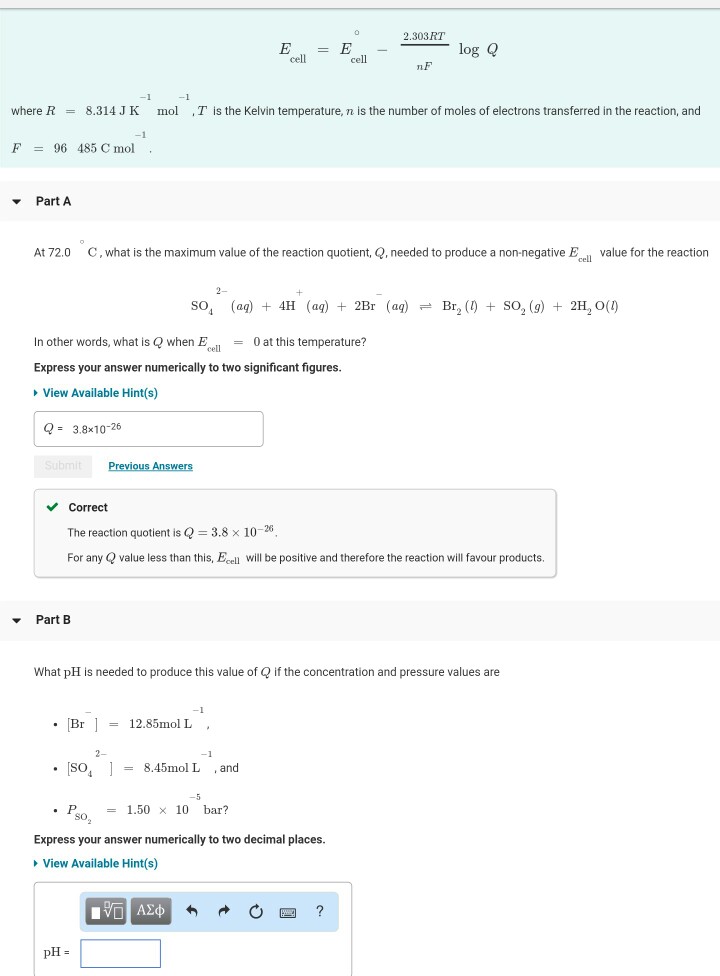
Task: Select the Part A section header
Action: (x=55, y=200)
